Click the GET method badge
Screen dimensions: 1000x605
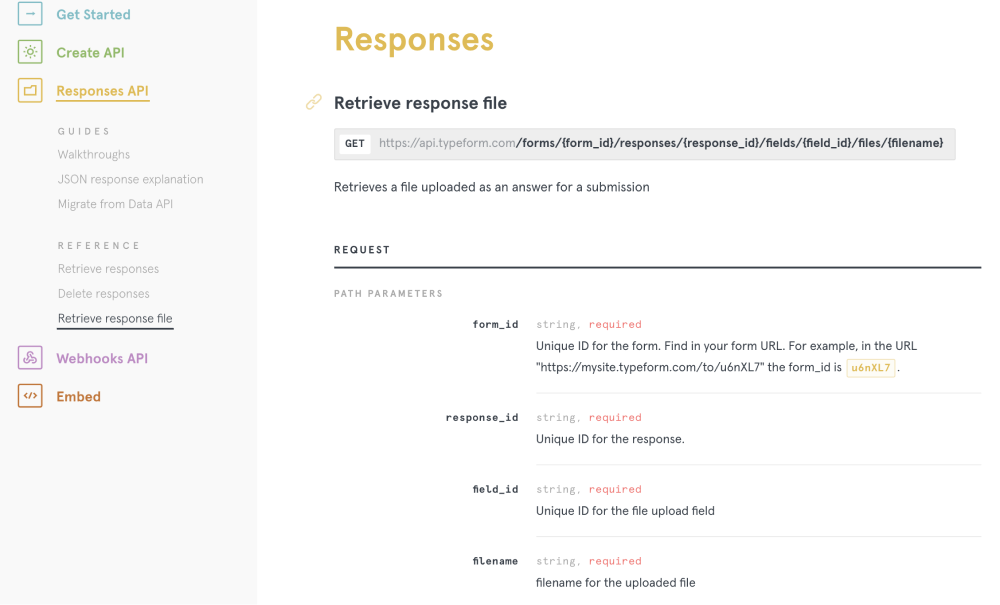coord(355,144)
